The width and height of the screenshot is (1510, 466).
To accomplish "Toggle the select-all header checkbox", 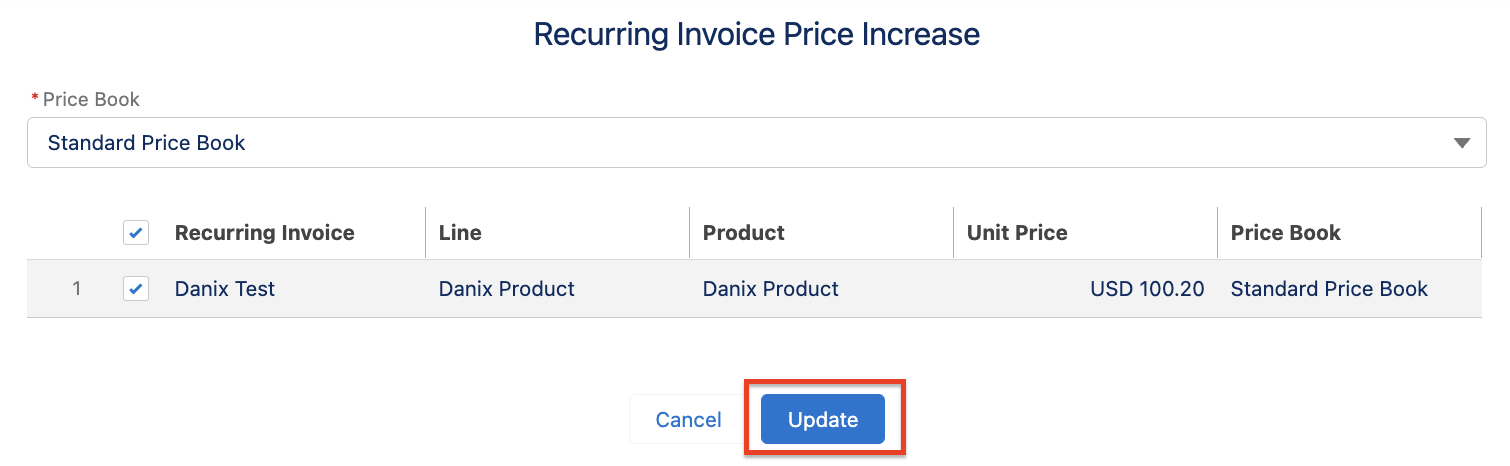I will pyautogui.click(x=136, y=233).
